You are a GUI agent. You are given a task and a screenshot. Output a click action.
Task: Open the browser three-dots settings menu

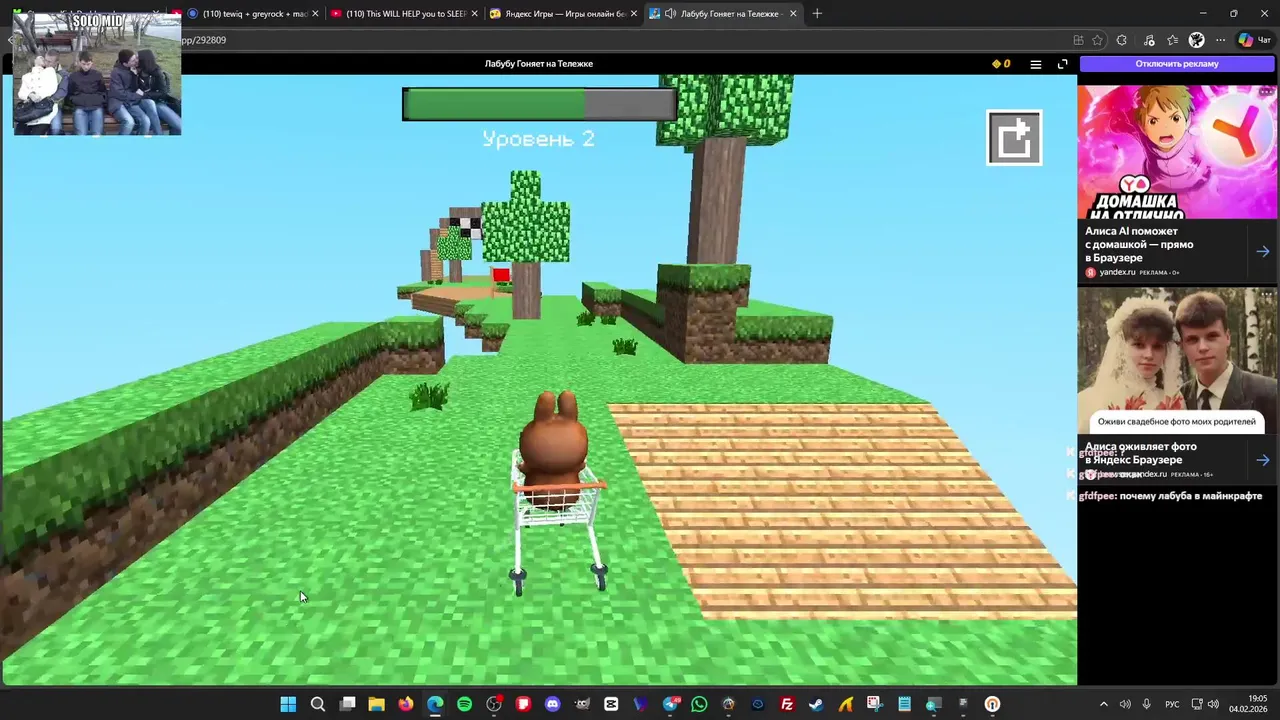click(1220, 40)
